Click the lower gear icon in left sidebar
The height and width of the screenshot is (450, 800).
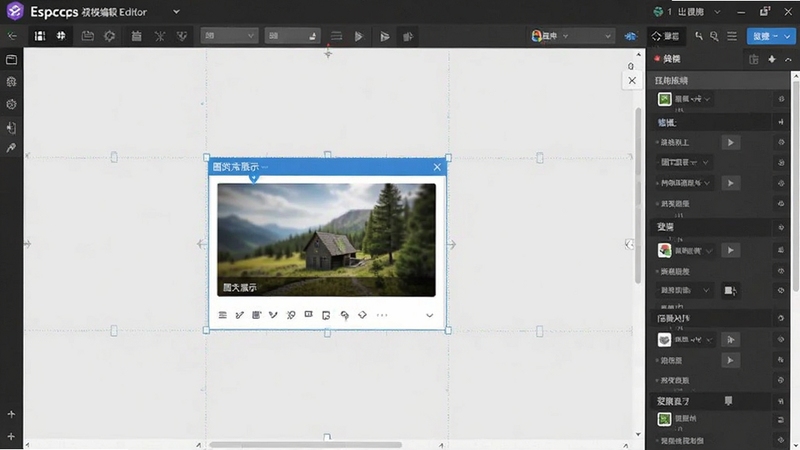click(11, 104)
